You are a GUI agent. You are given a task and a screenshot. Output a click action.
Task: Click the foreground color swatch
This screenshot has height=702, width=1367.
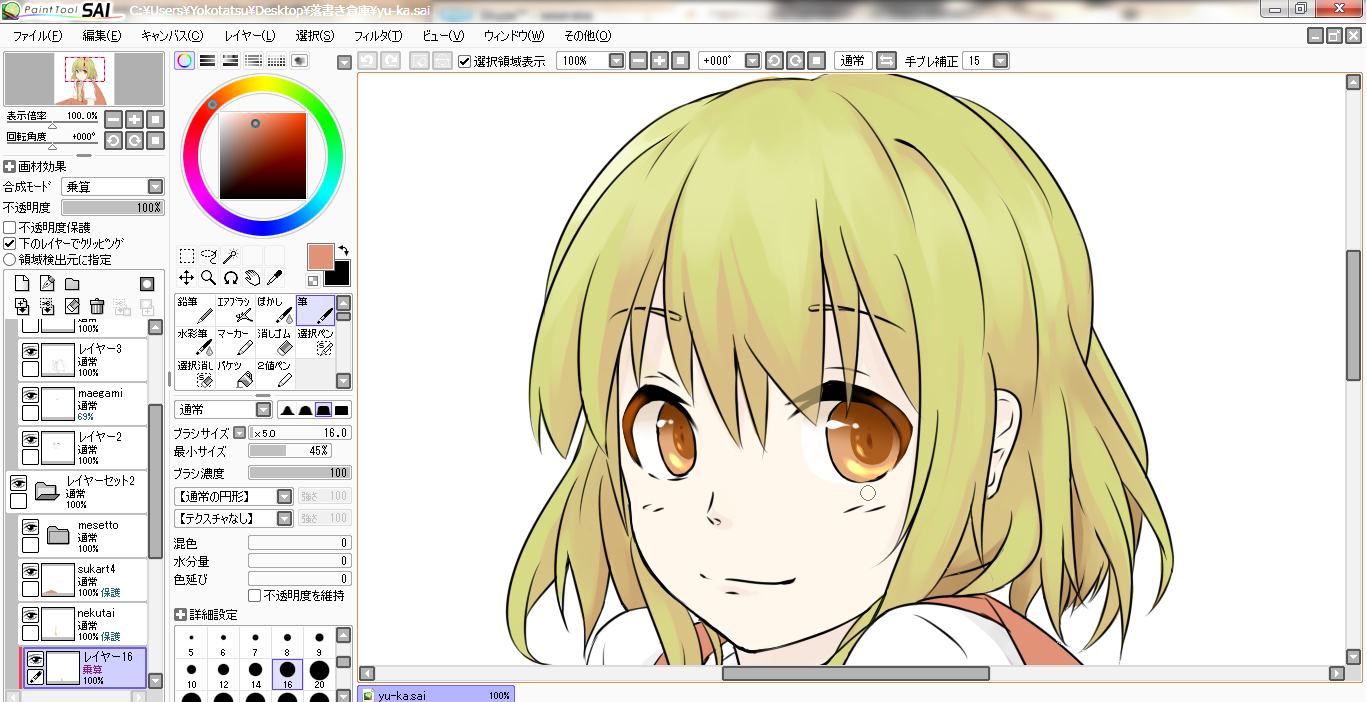(321, 257)
